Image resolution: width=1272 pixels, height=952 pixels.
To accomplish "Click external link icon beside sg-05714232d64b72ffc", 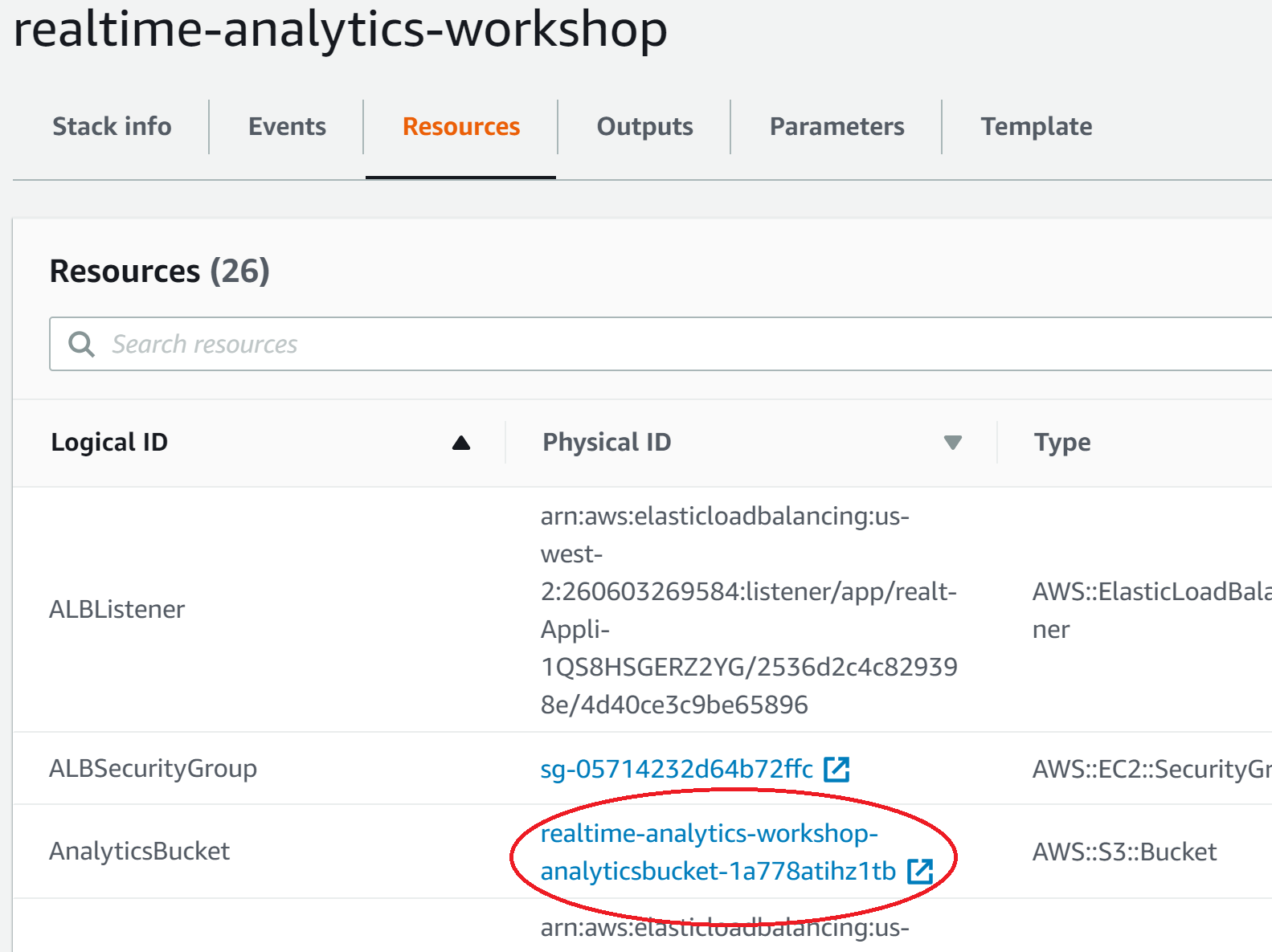I will click(836, 769).
